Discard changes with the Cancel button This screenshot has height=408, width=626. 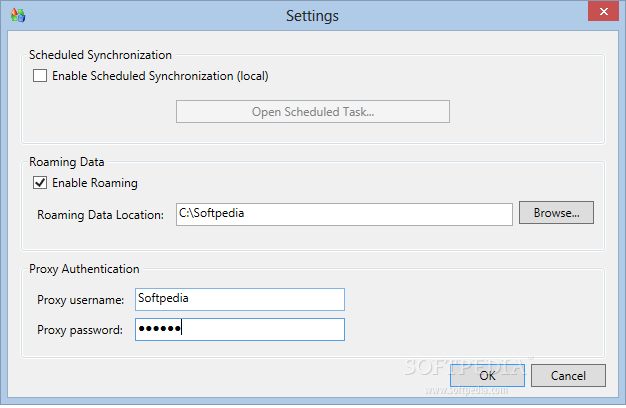pos(568,375)
